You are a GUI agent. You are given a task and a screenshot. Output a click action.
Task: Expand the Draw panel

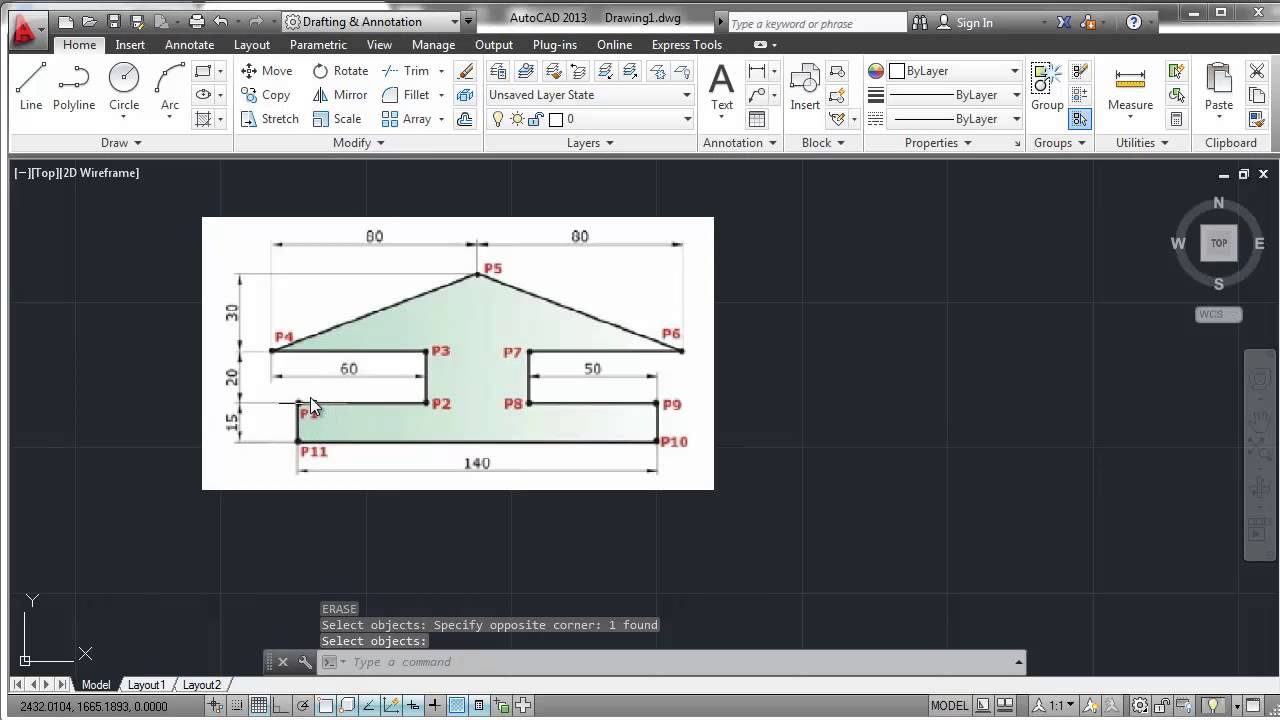click(x=121, y=143)
